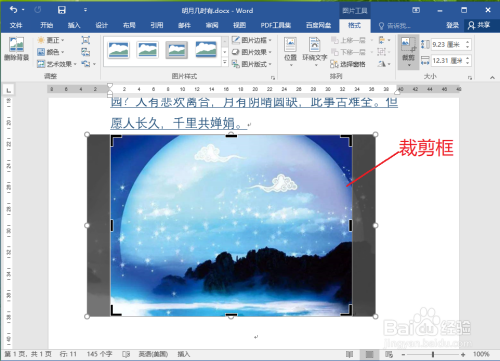Click the page count 第1页,共1页 in status bar
Image resolution: width=500 pixels, height=361 pixels.
pos(28,354)
